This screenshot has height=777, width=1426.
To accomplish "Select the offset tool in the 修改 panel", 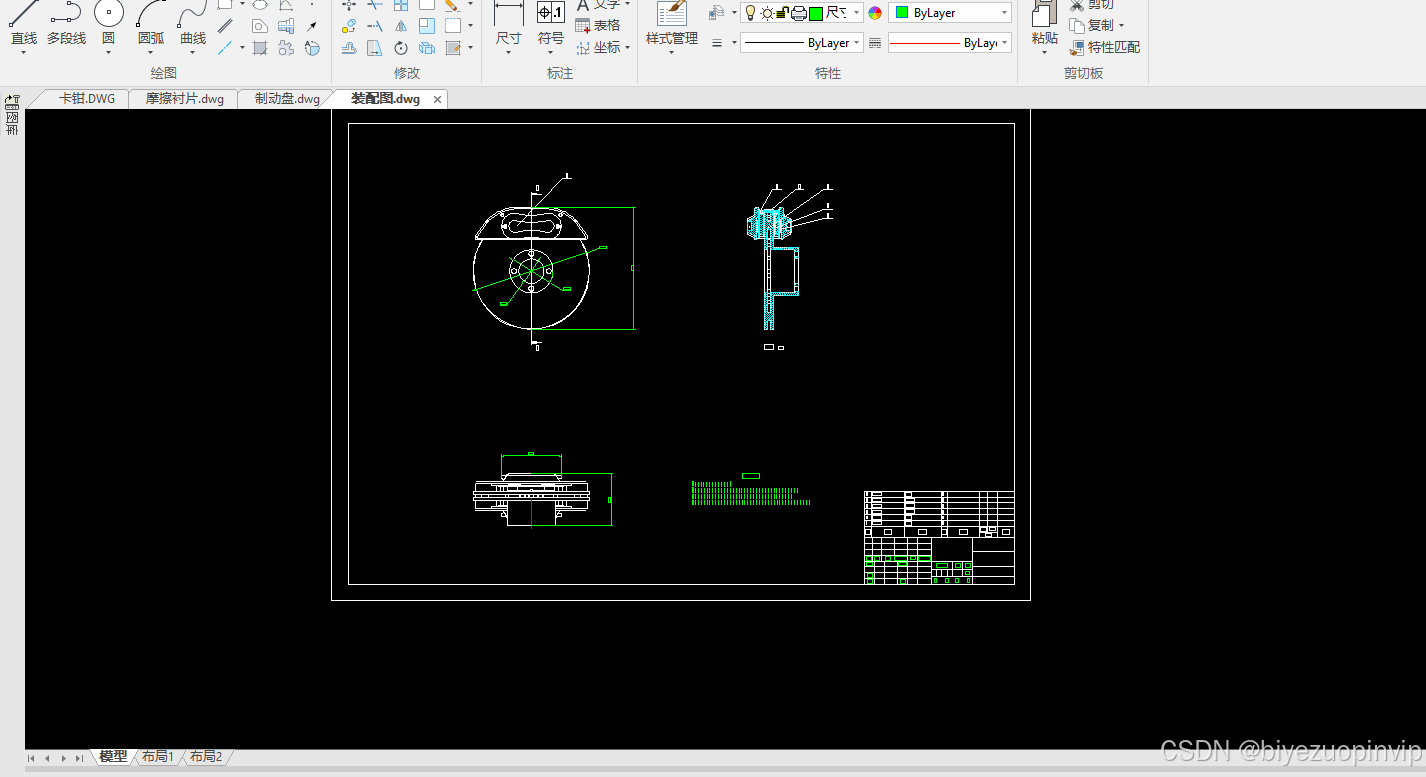I will tap(349, 48).
